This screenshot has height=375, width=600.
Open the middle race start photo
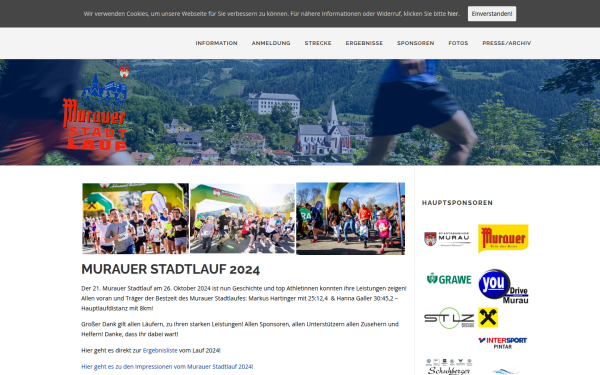coord(243,218)
